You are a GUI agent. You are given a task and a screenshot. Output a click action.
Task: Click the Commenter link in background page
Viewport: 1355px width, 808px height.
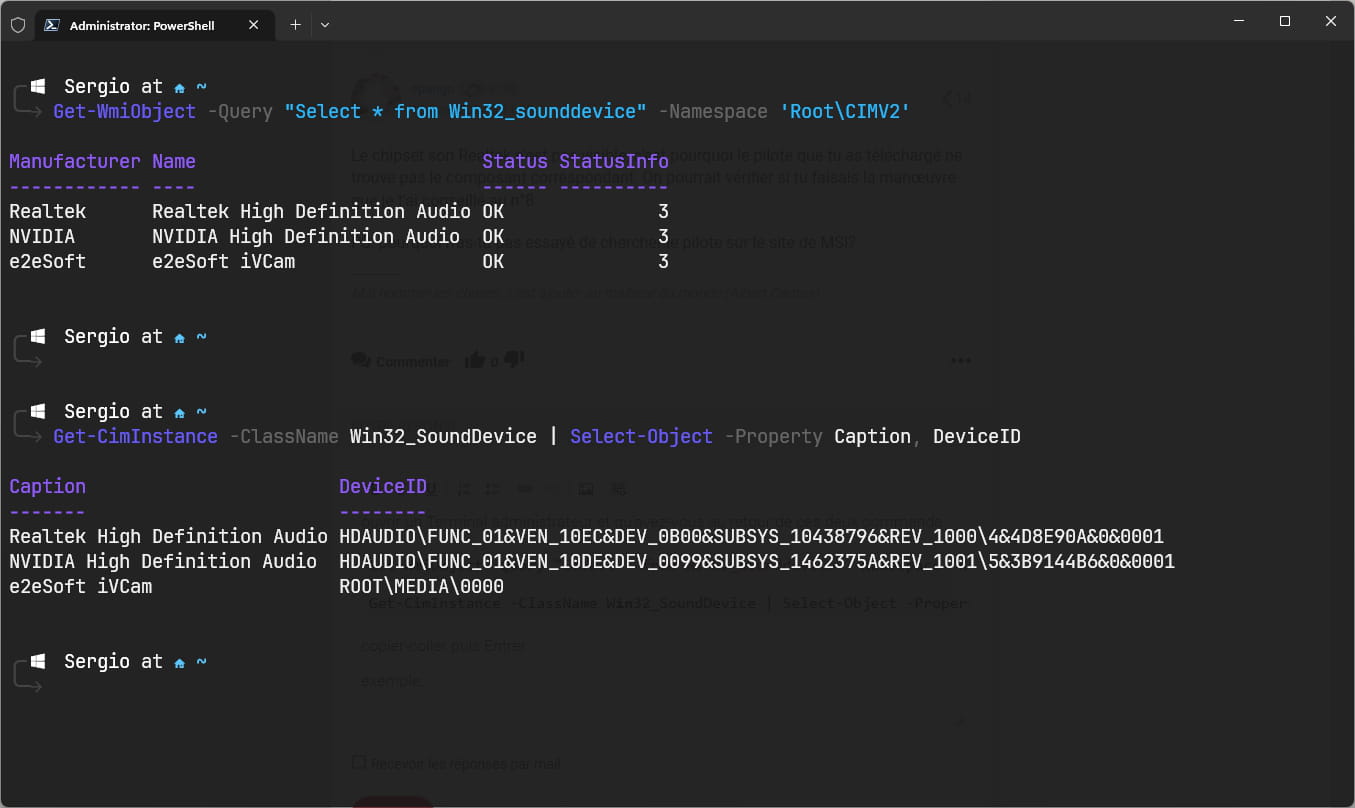tap(401, 361)
